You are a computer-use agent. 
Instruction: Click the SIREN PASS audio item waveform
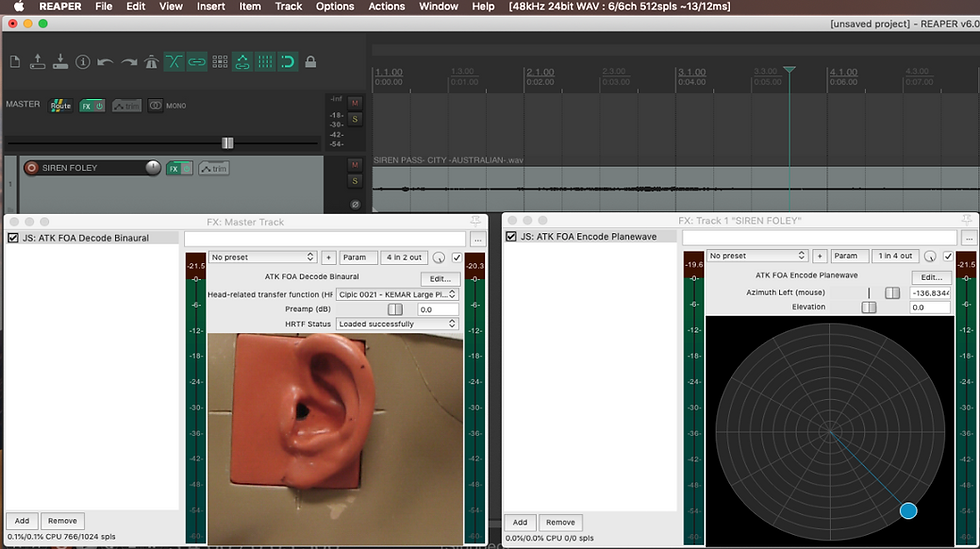point(675,188)
